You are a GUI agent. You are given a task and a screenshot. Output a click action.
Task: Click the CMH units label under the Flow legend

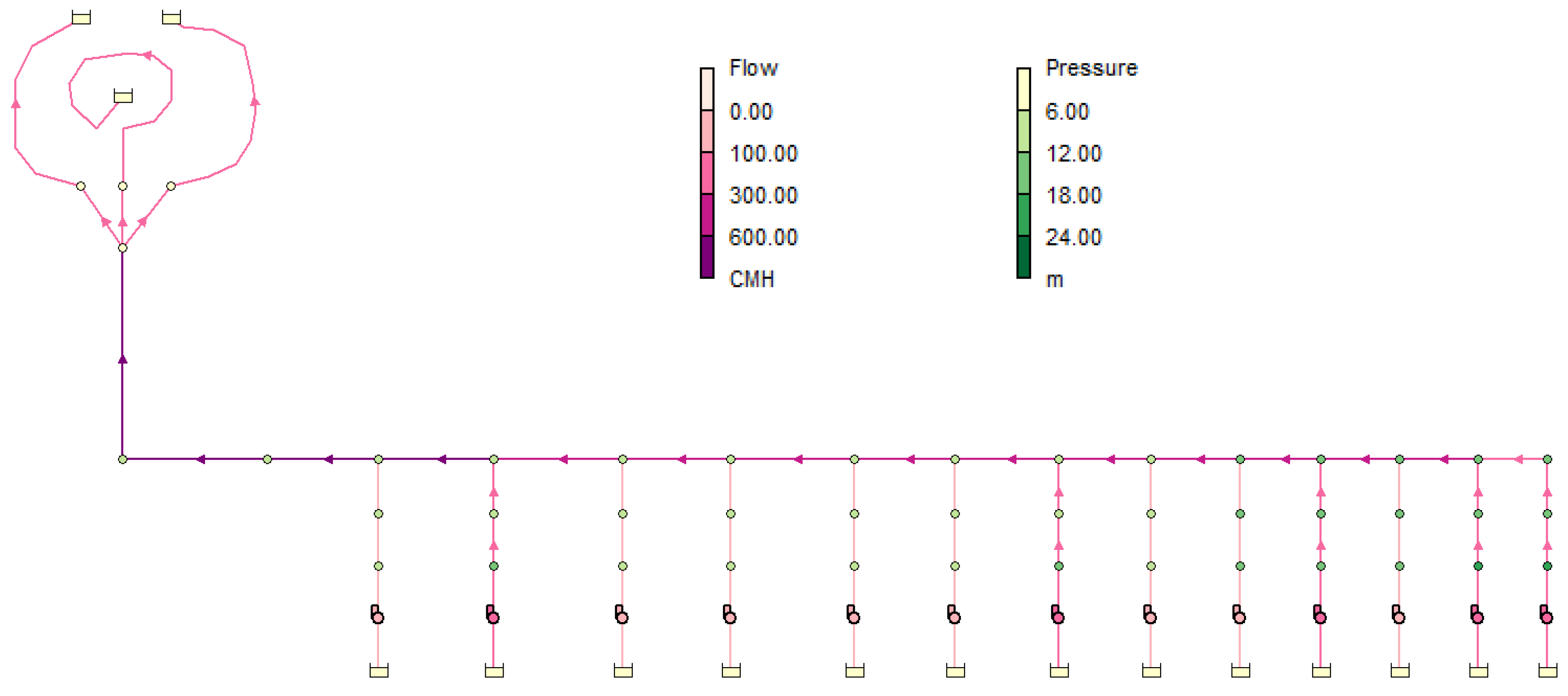pyautogui.click(x=751, y=279)
